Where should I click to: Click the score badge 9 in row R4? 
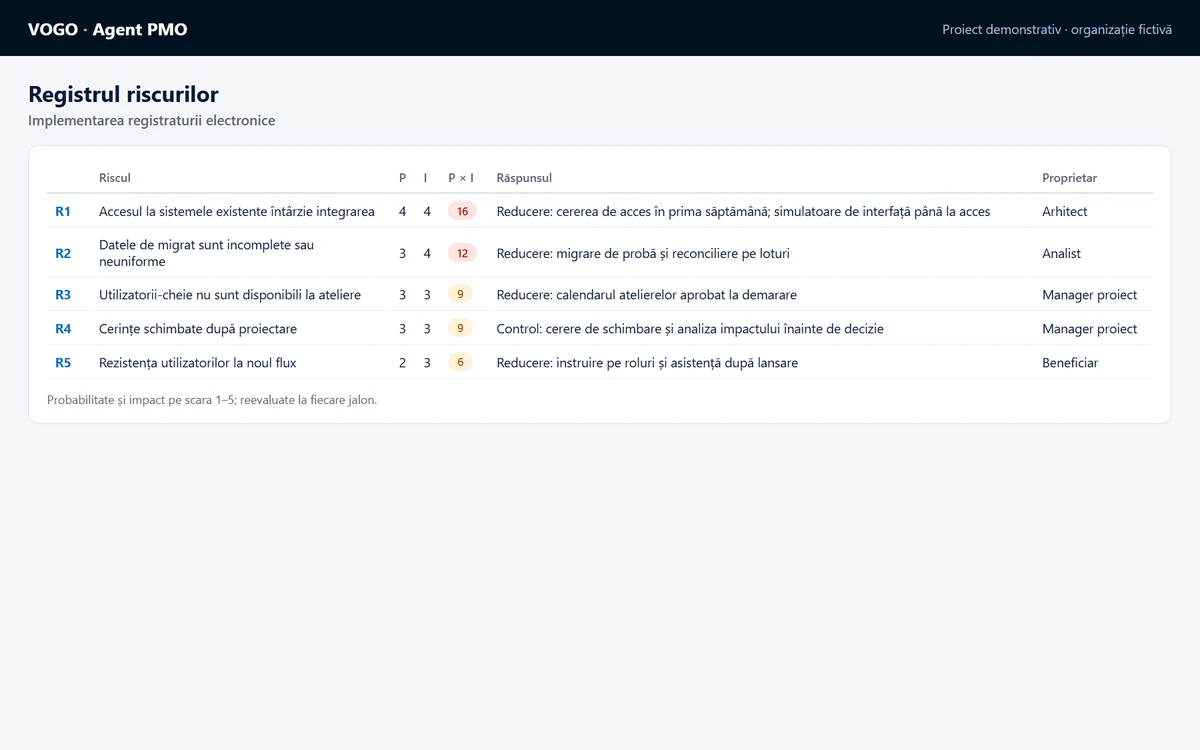click(x=460, y=329)
